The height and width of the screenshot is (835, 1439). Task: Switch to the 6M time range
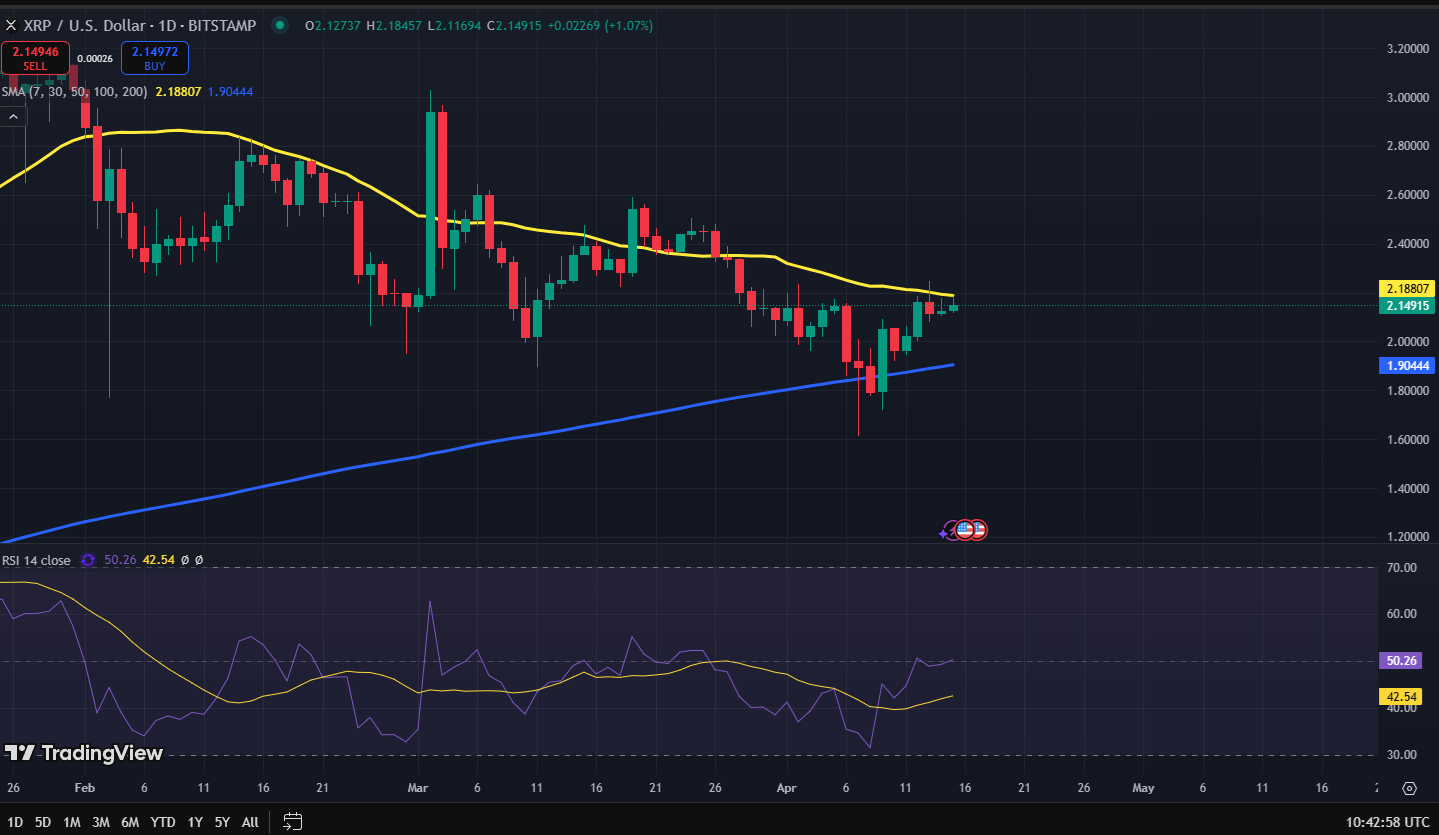point(130,822)
